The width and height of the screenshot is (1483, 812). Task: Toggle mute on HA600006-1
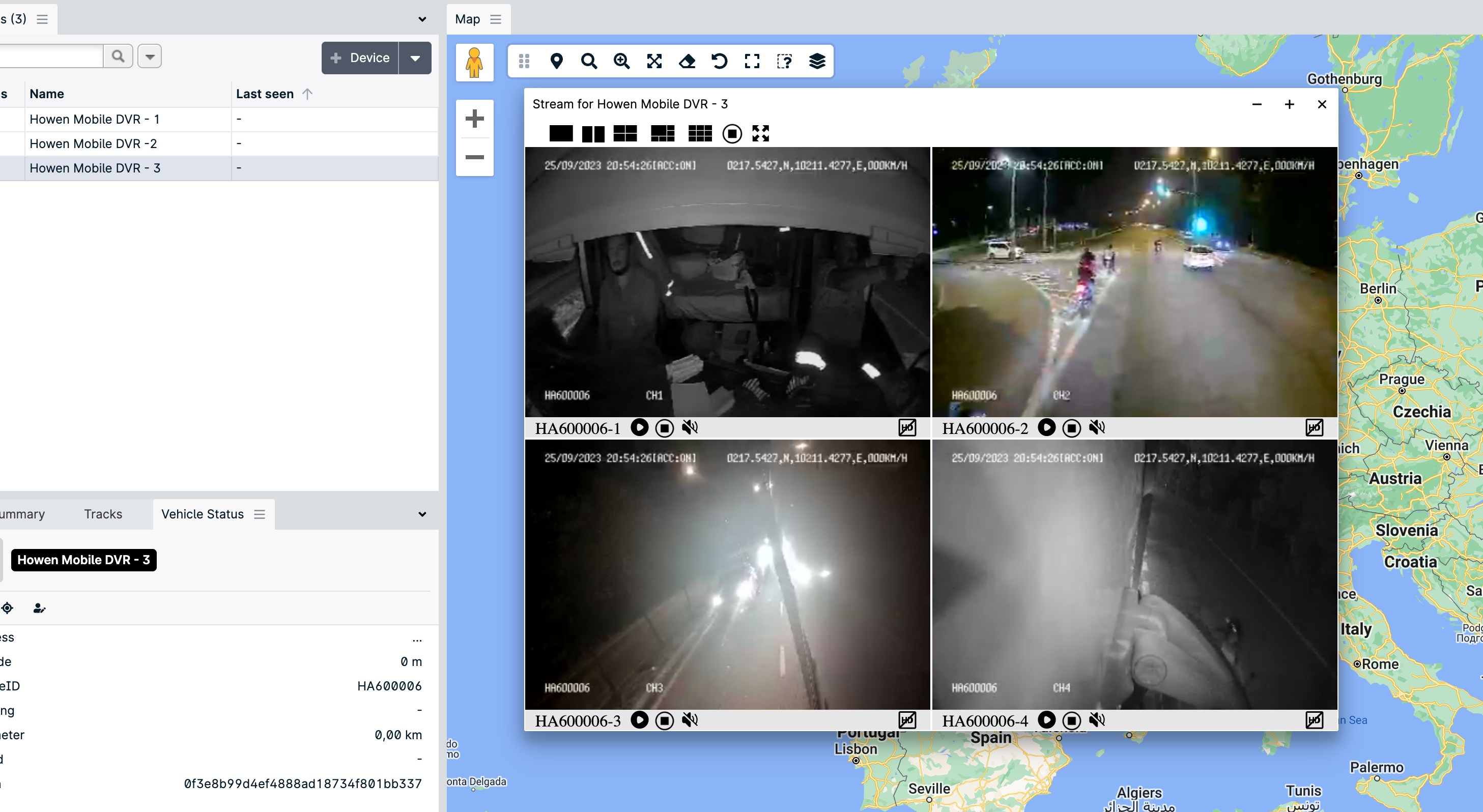(690, 427)
